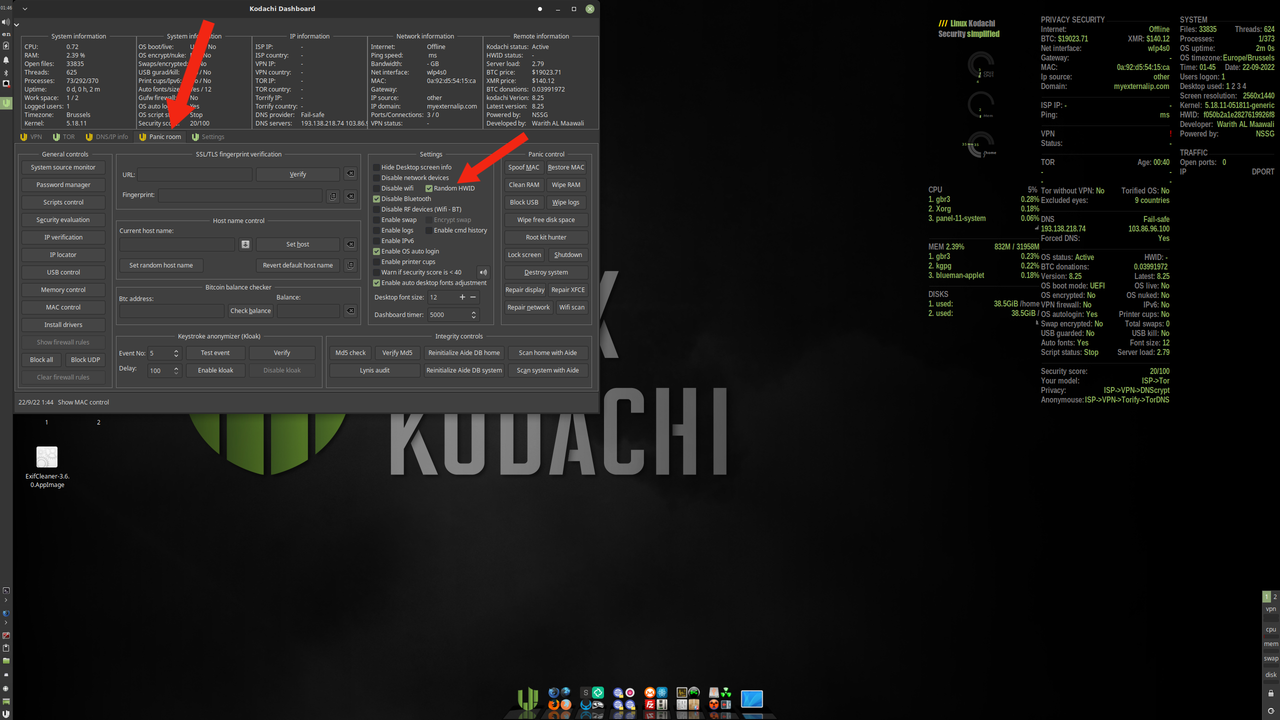Click speaker icon beside security score warning
The image size is (1280, 720).
pos(483,272)
